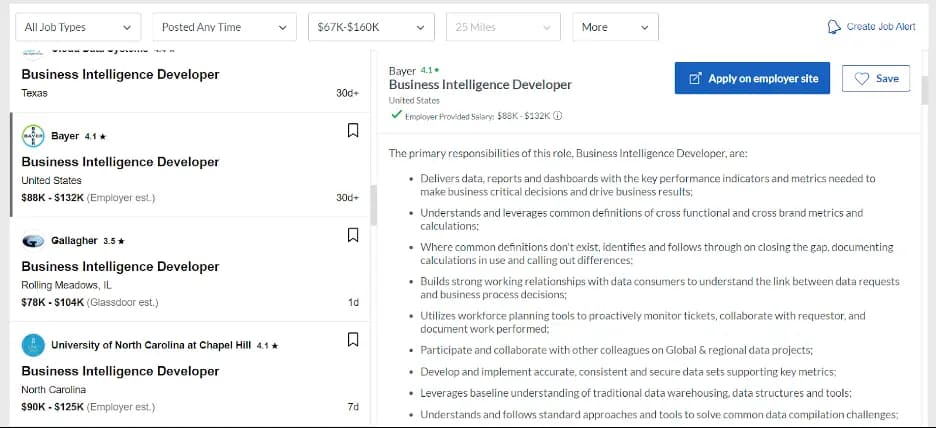Viewport: 936px width, 428px height.
Task: Click Employer Provided Salary label
Action: [449, 116]
